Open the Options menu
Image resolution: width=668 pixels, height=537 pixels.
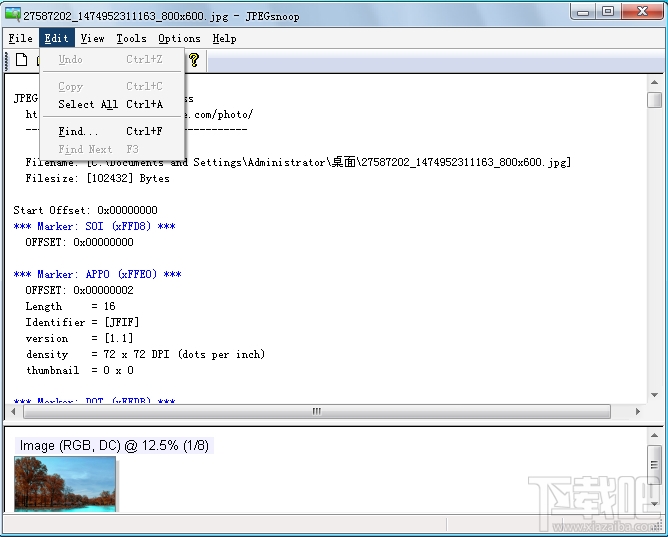[179, 38]
